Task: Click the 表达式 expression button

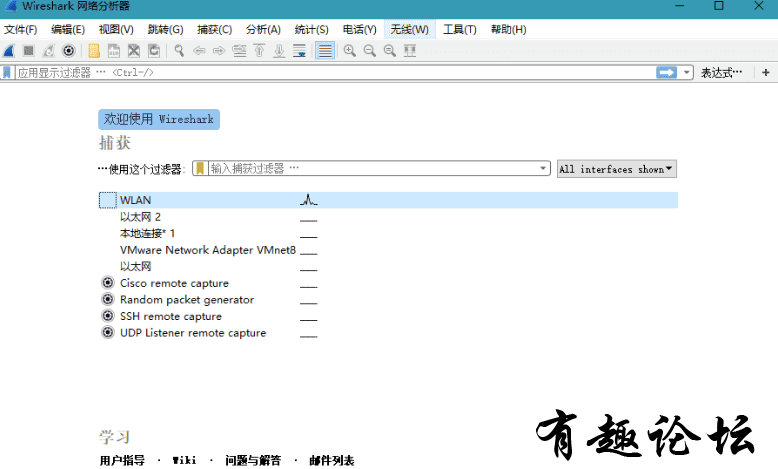Action: tap(721, 73)
